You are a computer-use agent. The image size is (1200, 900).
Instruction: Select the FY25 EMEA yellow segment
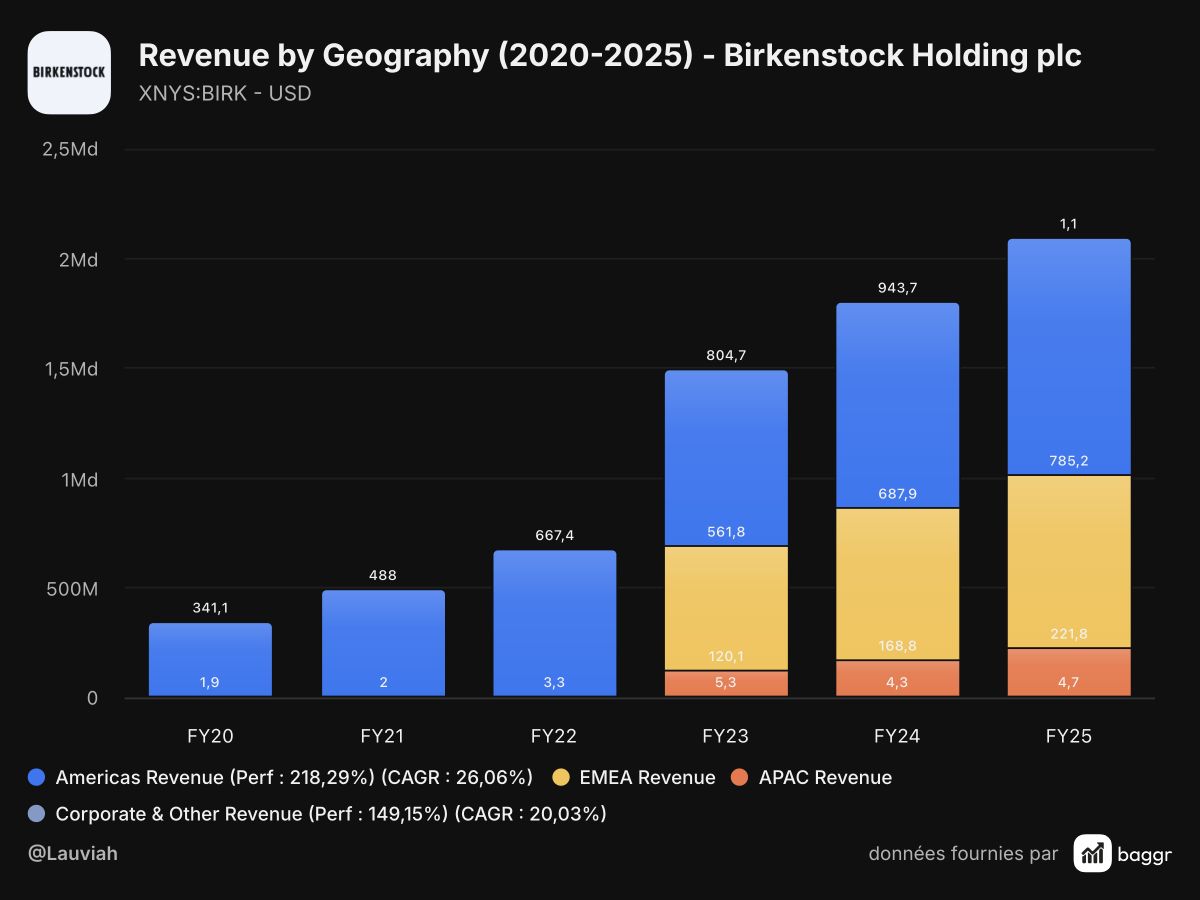(x=1069, y=561)
